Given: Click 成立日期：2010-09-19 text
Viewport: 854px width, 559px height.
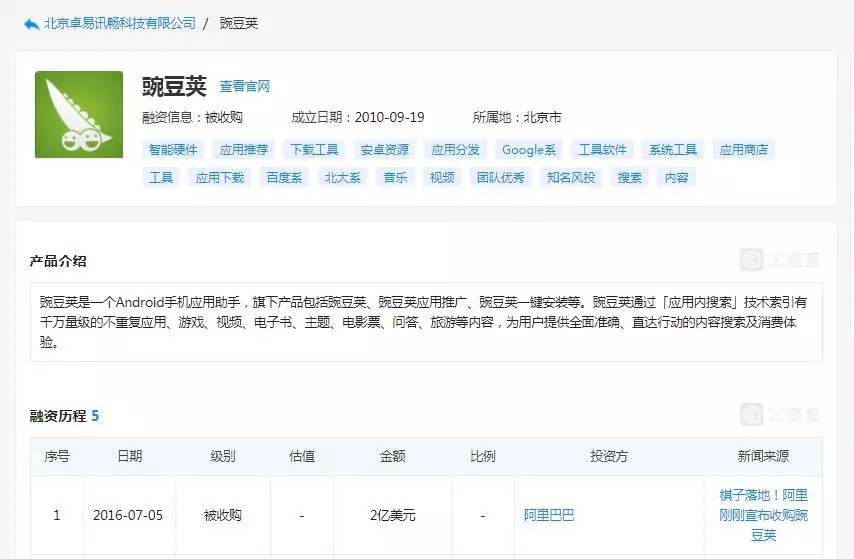Looking at the screenshot, I should click(x=358, y=117).
